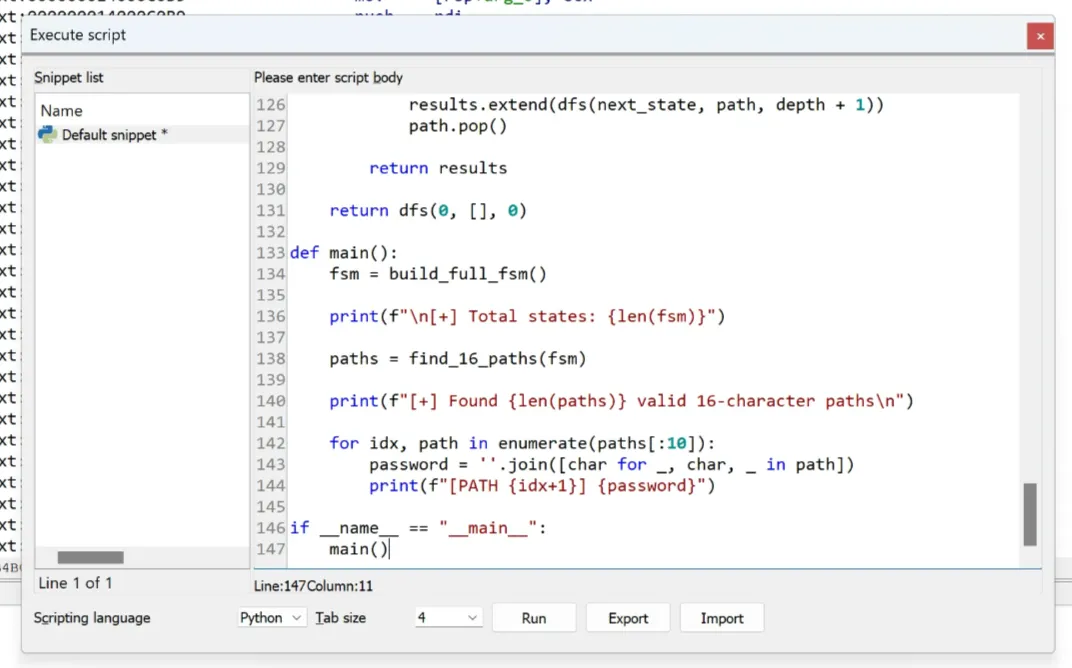The height and width of the screenshot is (668, 1072).
Task: Click the 'for idx, path in enumerate' line
Action: 523,443
